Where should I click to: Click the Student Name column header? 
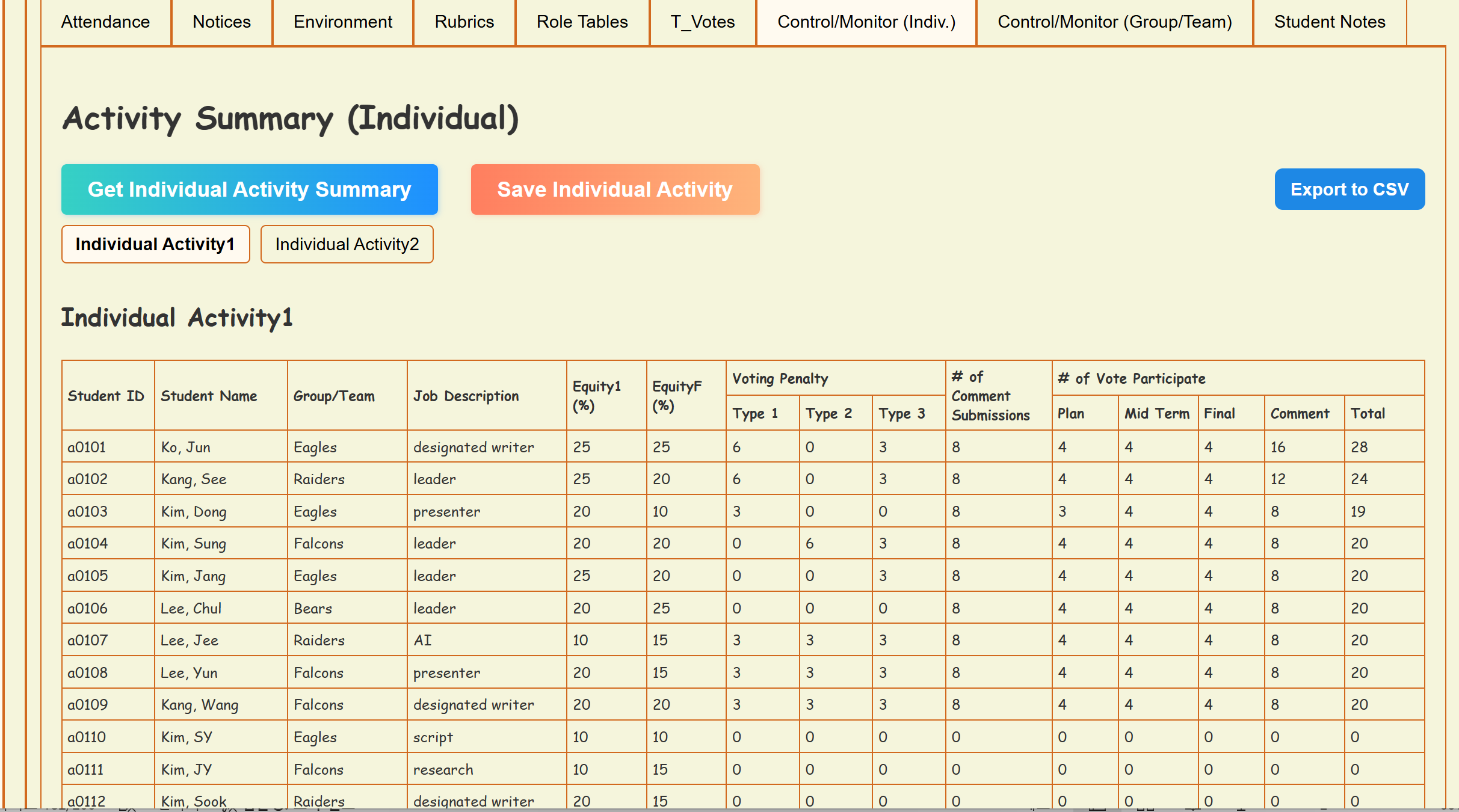click(x=209, y=396)
